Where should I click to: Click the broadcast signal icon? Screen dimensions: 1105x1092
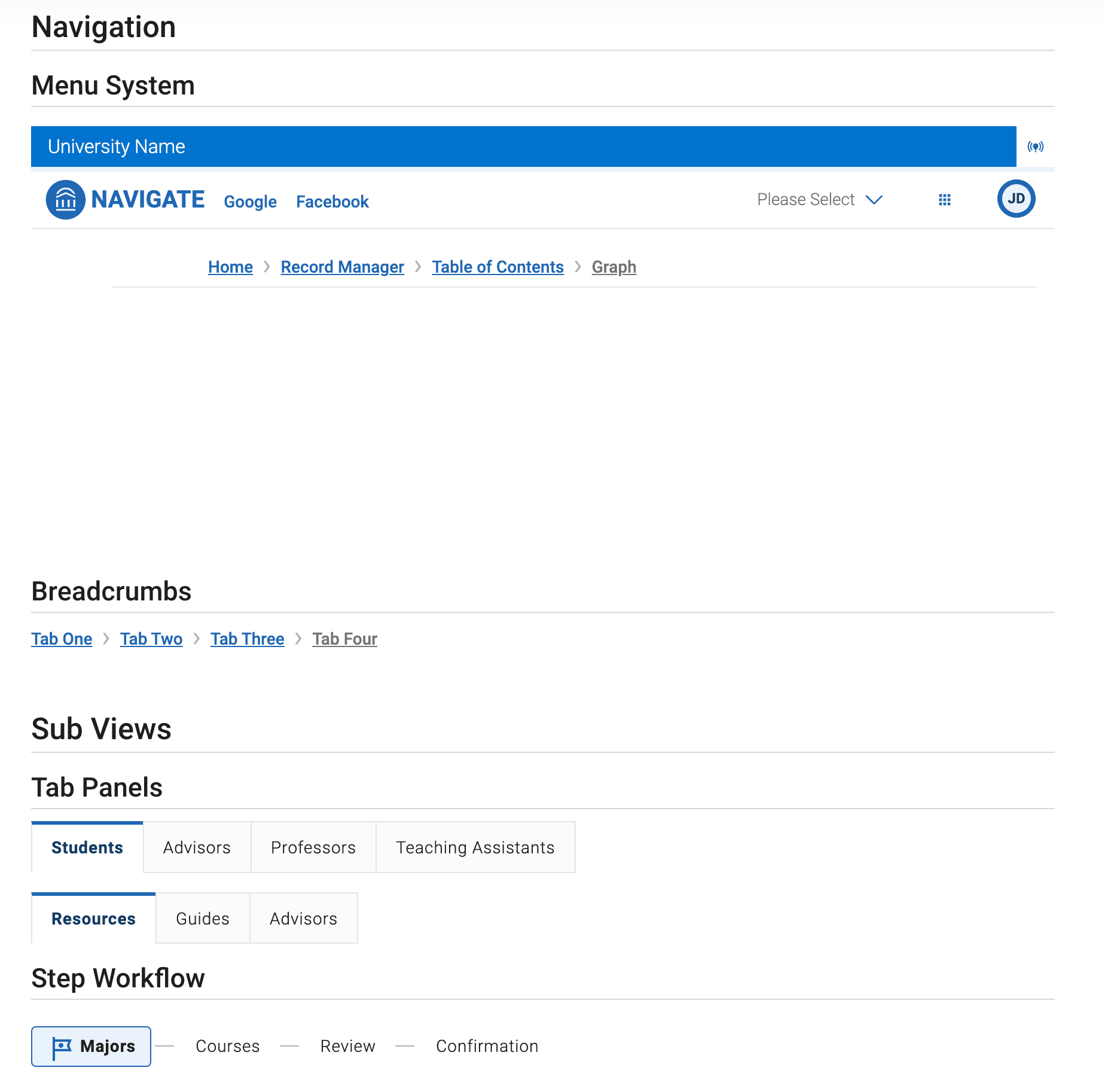[1035, 147]
